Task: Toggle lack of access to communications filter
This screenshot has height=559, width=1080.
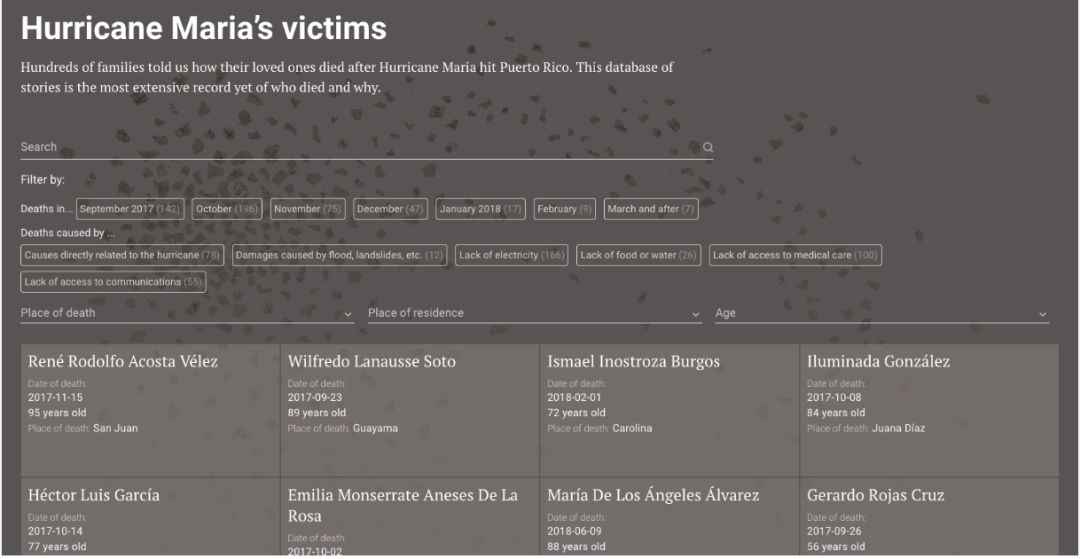Action: coord(114,282)
